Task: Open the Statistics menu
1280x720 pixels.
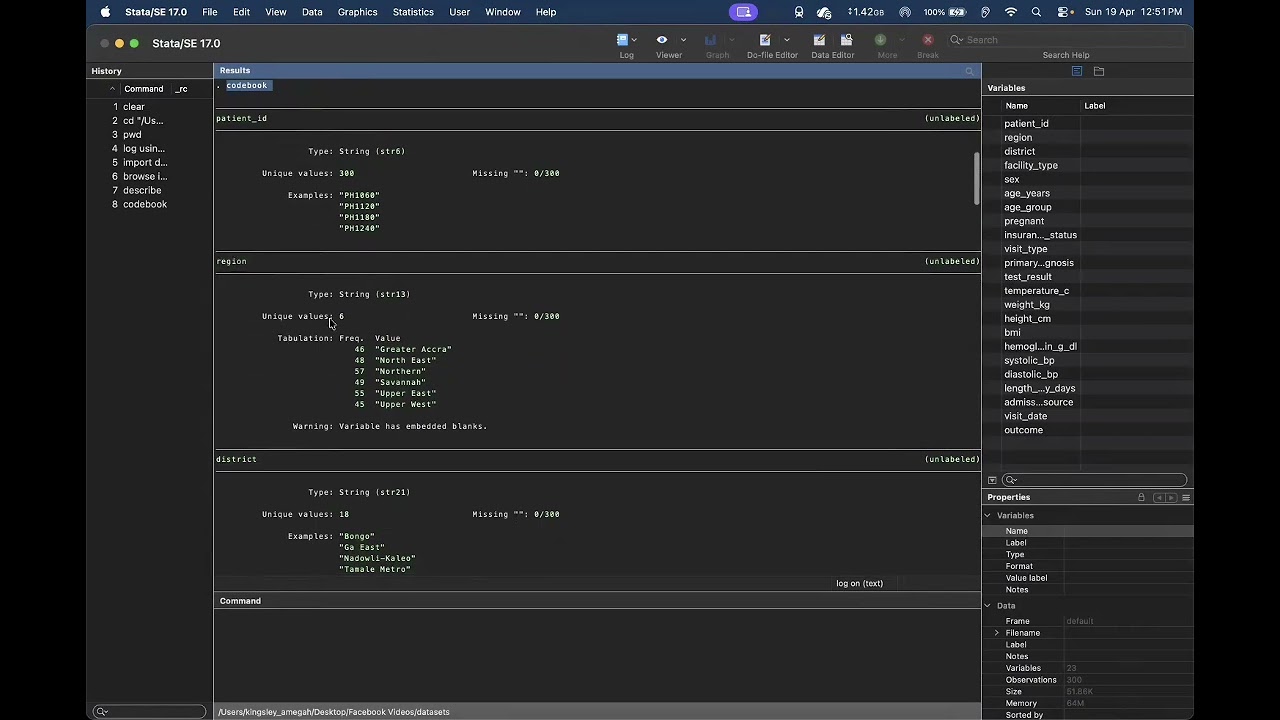Action: [413, 12]
